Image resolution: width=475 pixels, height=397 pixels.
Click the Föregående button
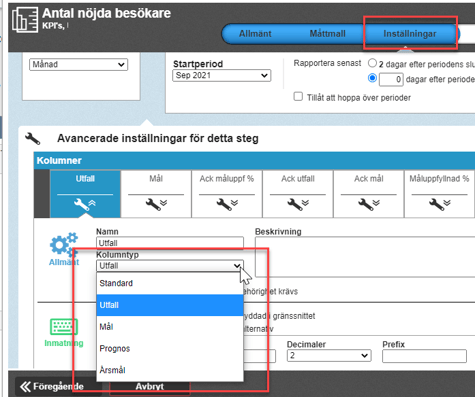[52, 387]
